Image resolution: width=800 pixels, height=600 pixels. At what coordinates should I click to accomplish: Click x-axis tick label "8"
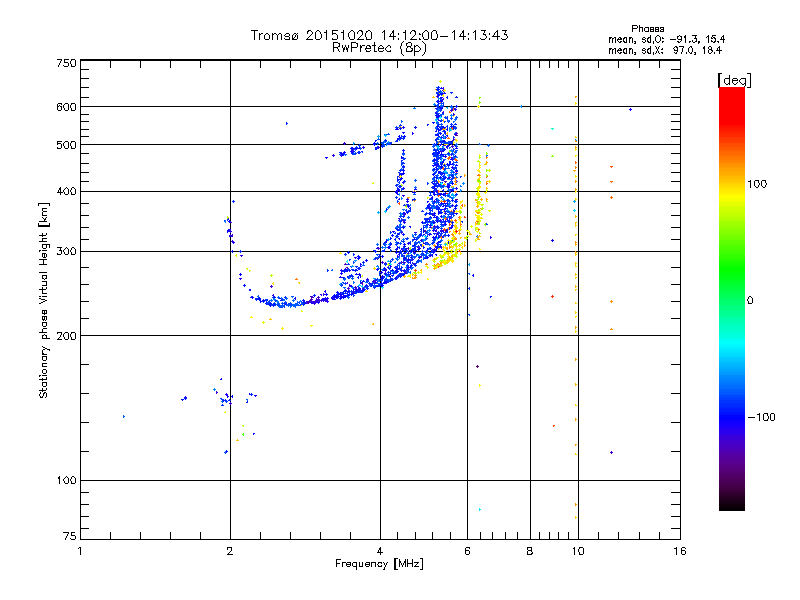[x=530, y=551]
